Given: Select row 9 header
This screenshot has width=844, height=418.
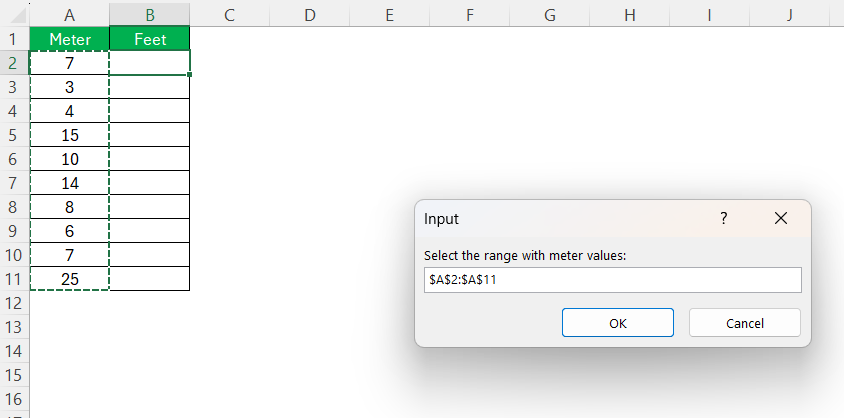Looking at the screenshot, I should click(x=15, y=231).
